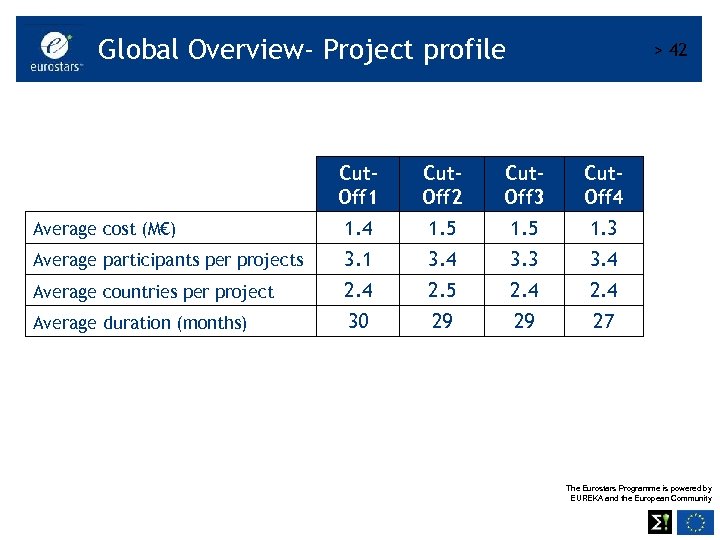Click the 27 months duration cell
Image resolution: width=720 pixels, height=540 pixels.
(603, 321)
